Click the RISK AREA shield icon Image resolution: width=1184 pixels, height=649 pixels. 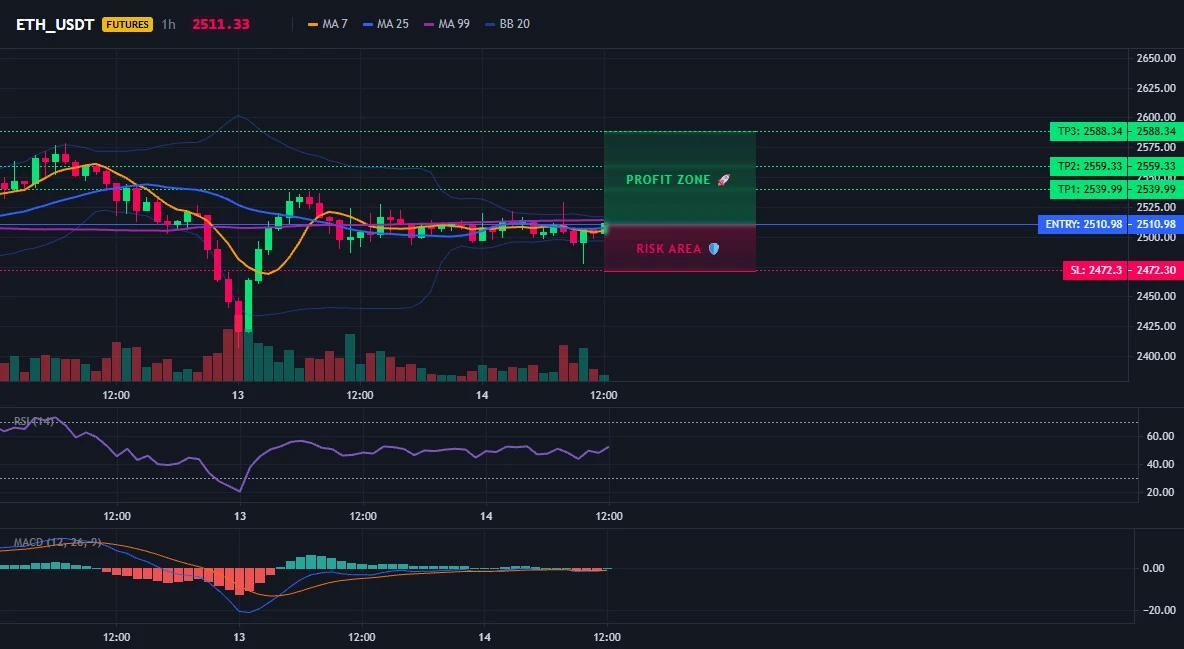(x=714, y=249)
